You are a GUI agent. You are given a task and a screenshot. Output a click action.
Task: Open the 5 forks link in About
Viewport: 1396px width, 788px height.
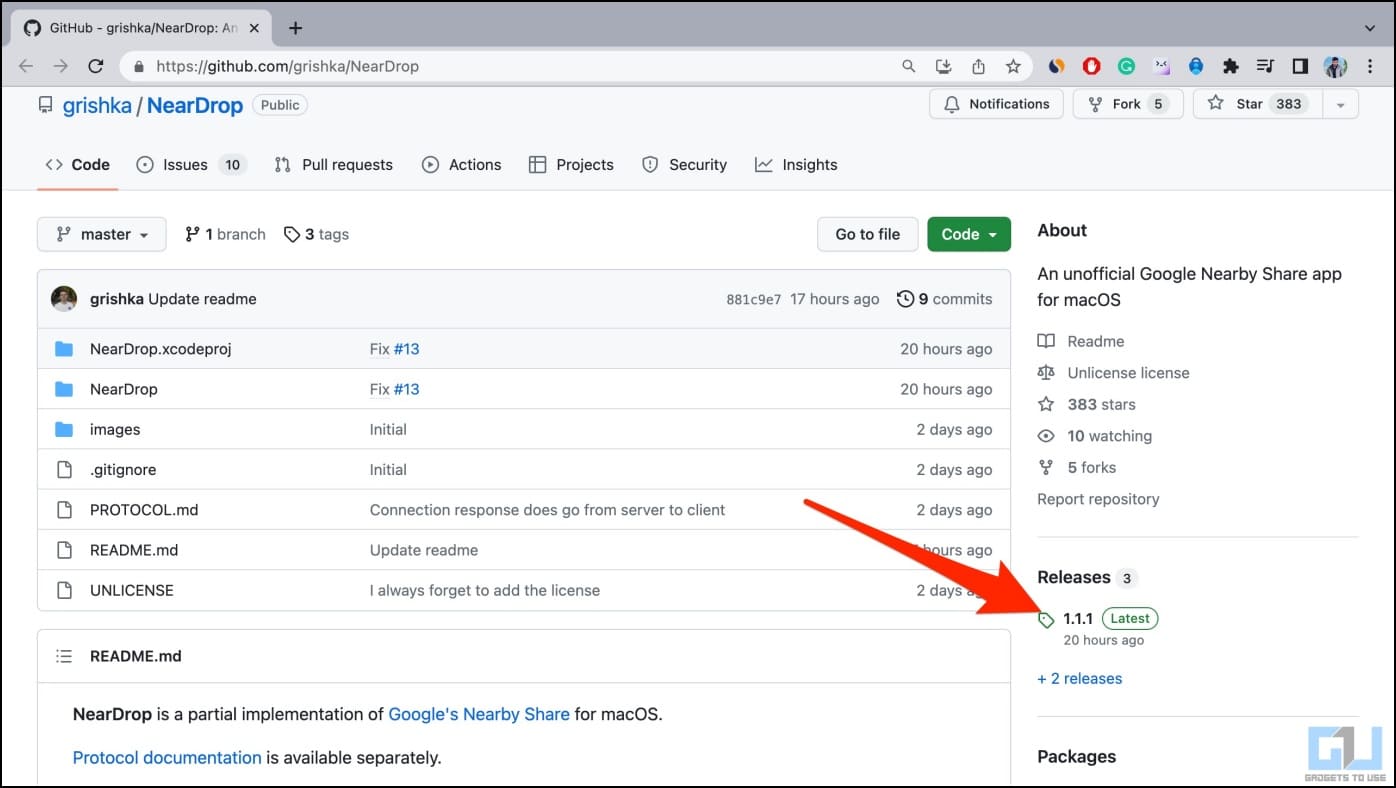1091,467
